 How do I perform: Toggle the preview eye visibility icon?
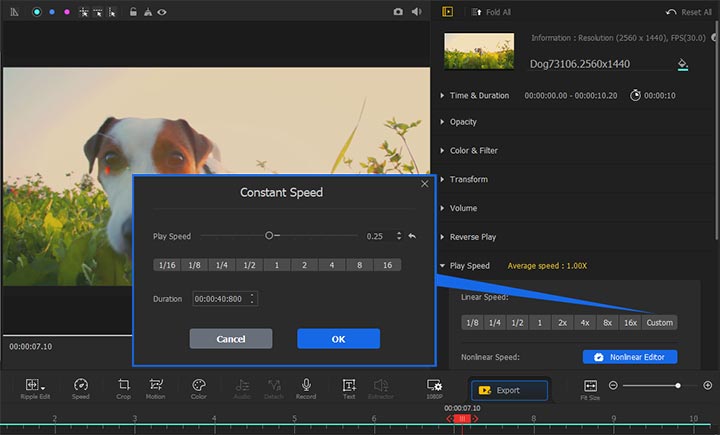162,12
